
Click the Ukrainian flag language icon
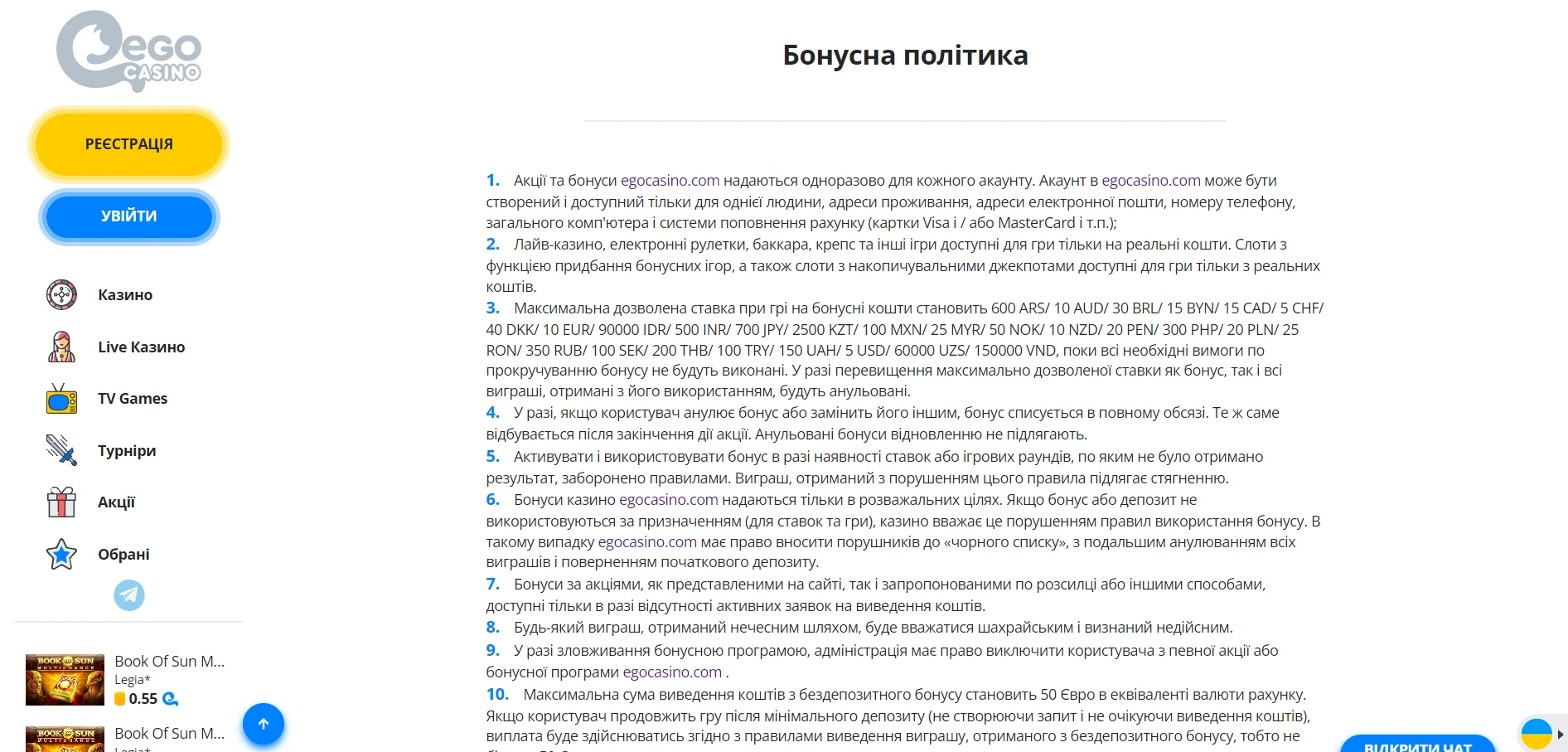click(1537, 735)
